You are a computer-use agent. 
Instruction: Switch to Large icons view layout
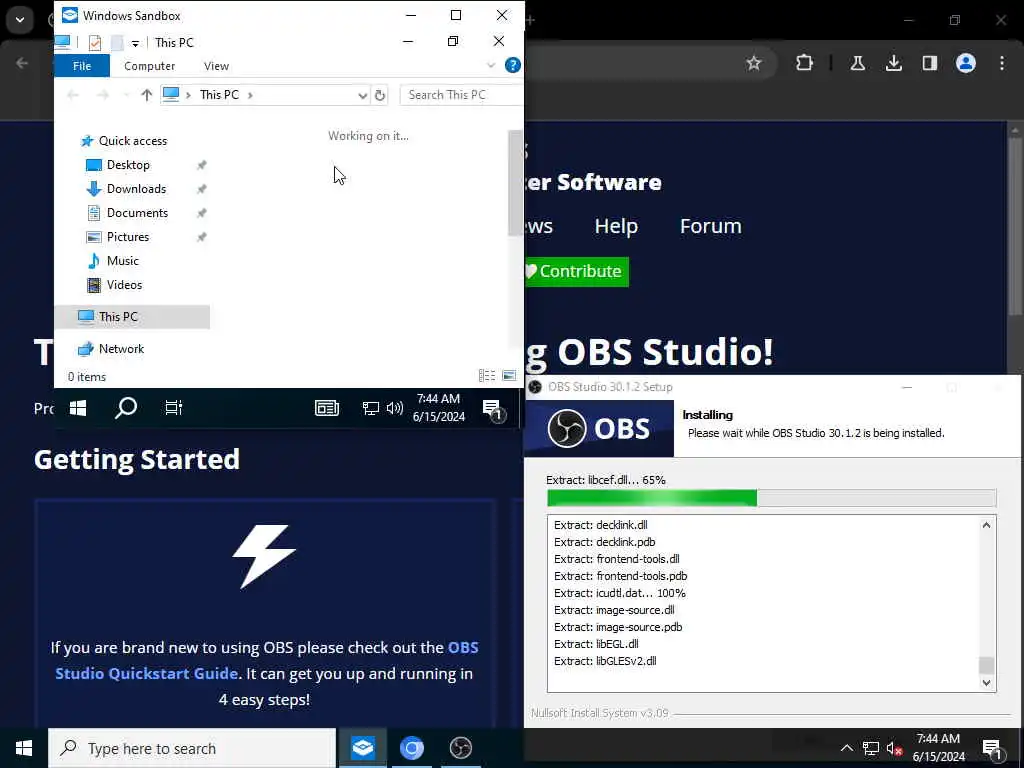tap(509, 376)
